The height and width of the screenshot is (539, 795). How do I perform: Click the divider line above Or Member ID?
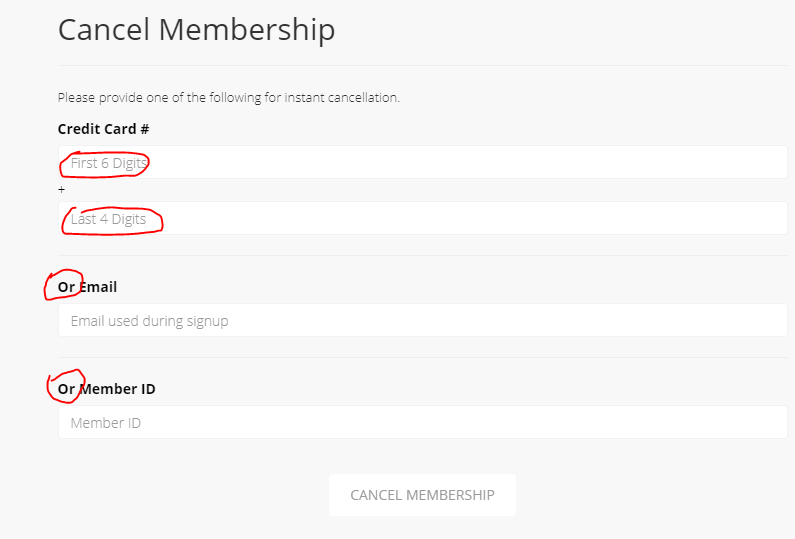coord(423,357)
